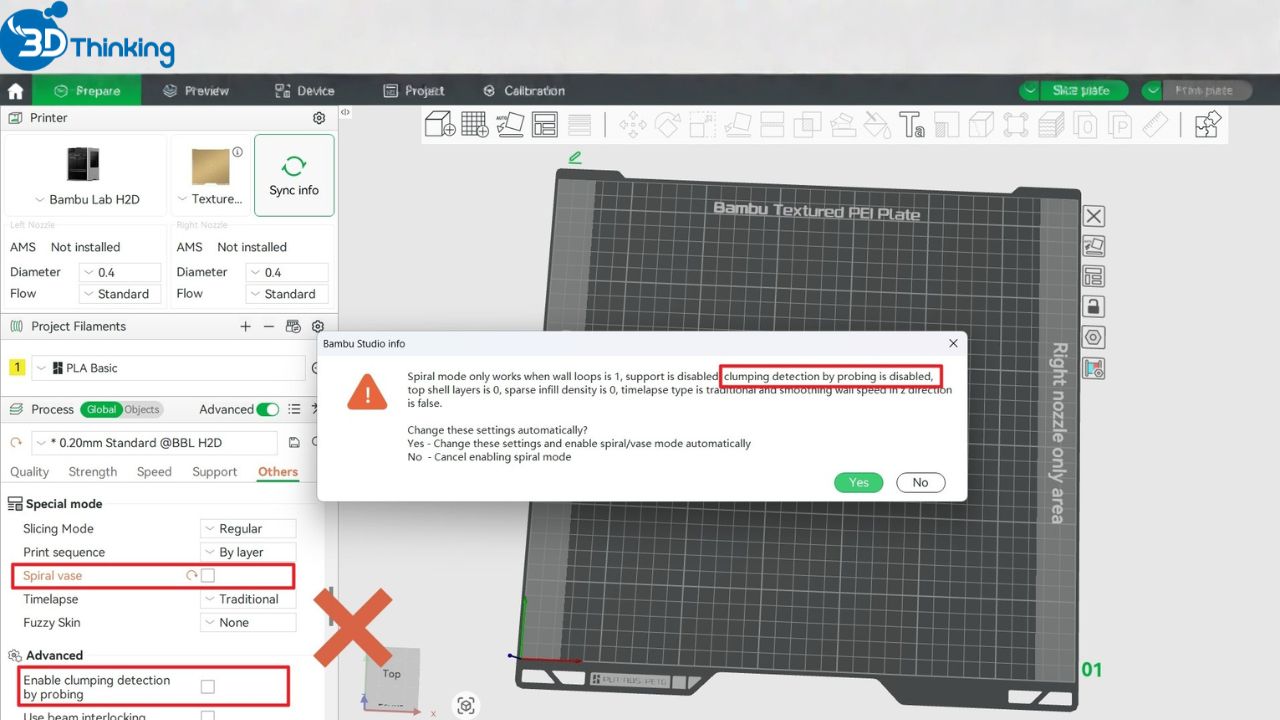Select the Color painting bucket tool
The height and width of the screenshot is (720, 1280).
click(877, 125)
